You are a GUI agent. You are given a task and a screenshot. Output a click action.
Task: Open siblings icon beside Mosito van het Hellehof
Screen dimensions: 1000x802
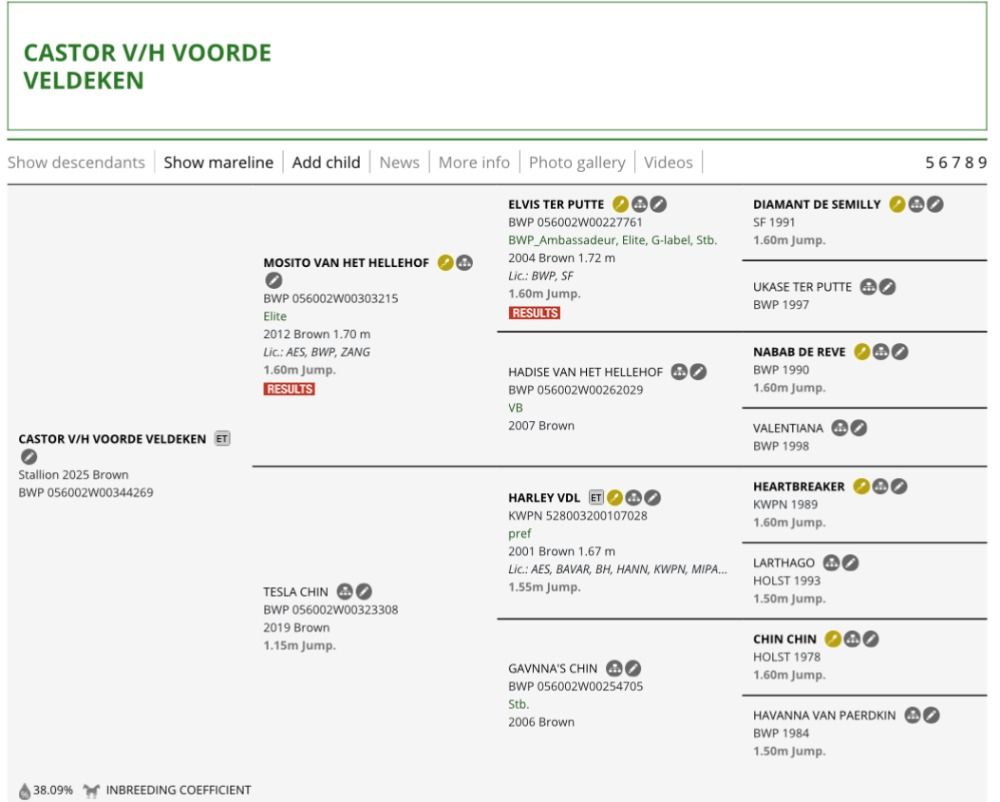pos(465,263)
